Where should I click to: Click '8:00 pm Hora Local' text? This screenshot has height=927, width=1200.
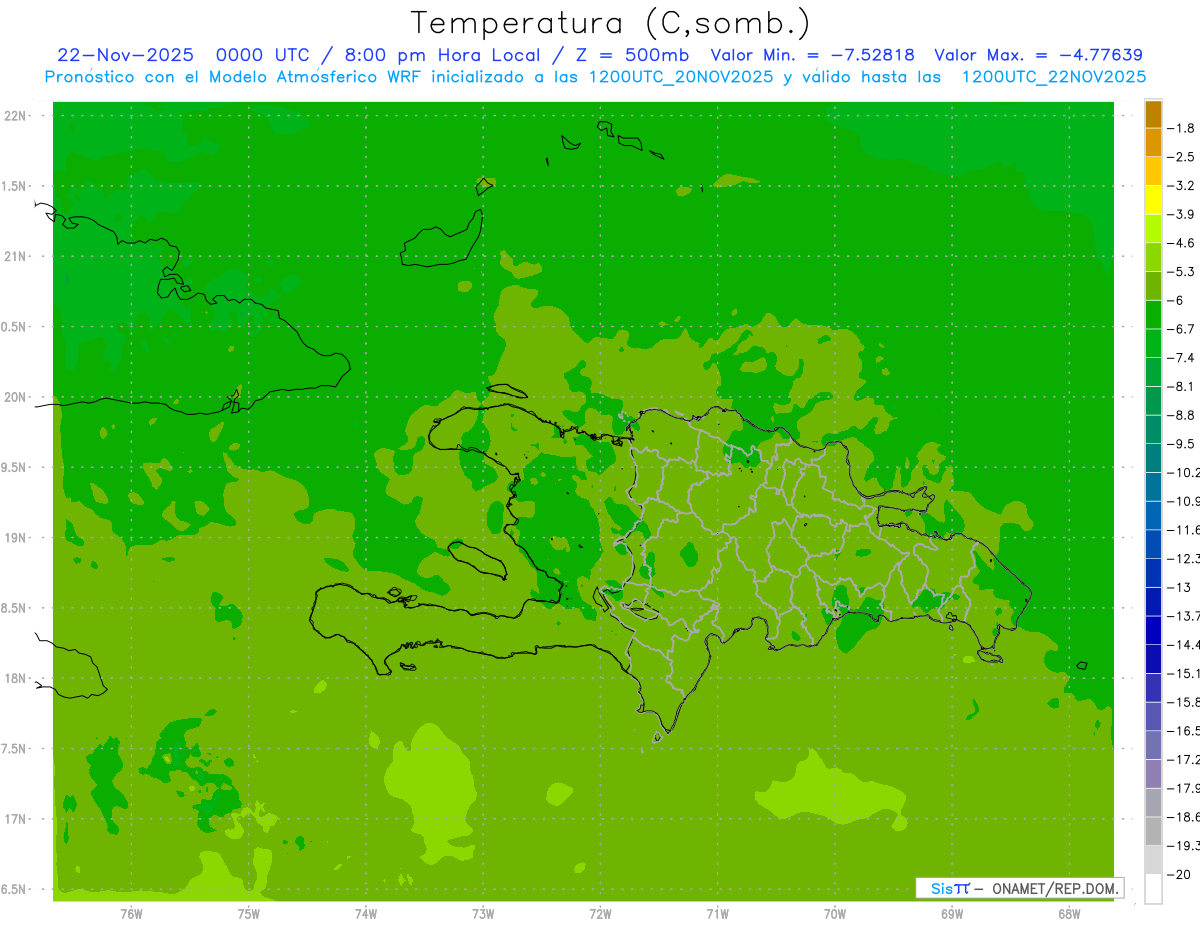point(442,55)
